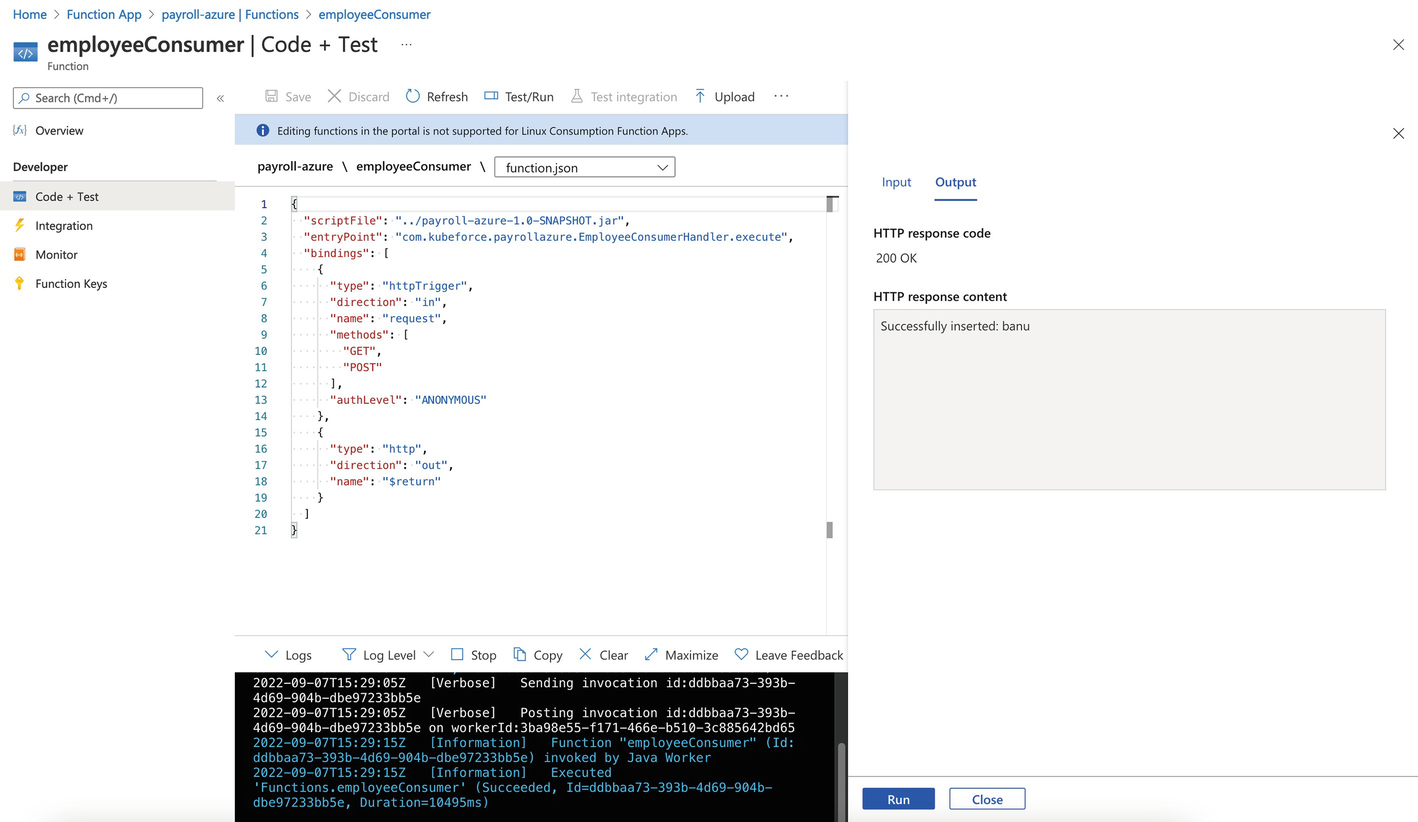Image resolution: width=1418 pixels, height=822 pixels.
Task: Collapse the Logs section chevron
Action: (x=271, y=655)
